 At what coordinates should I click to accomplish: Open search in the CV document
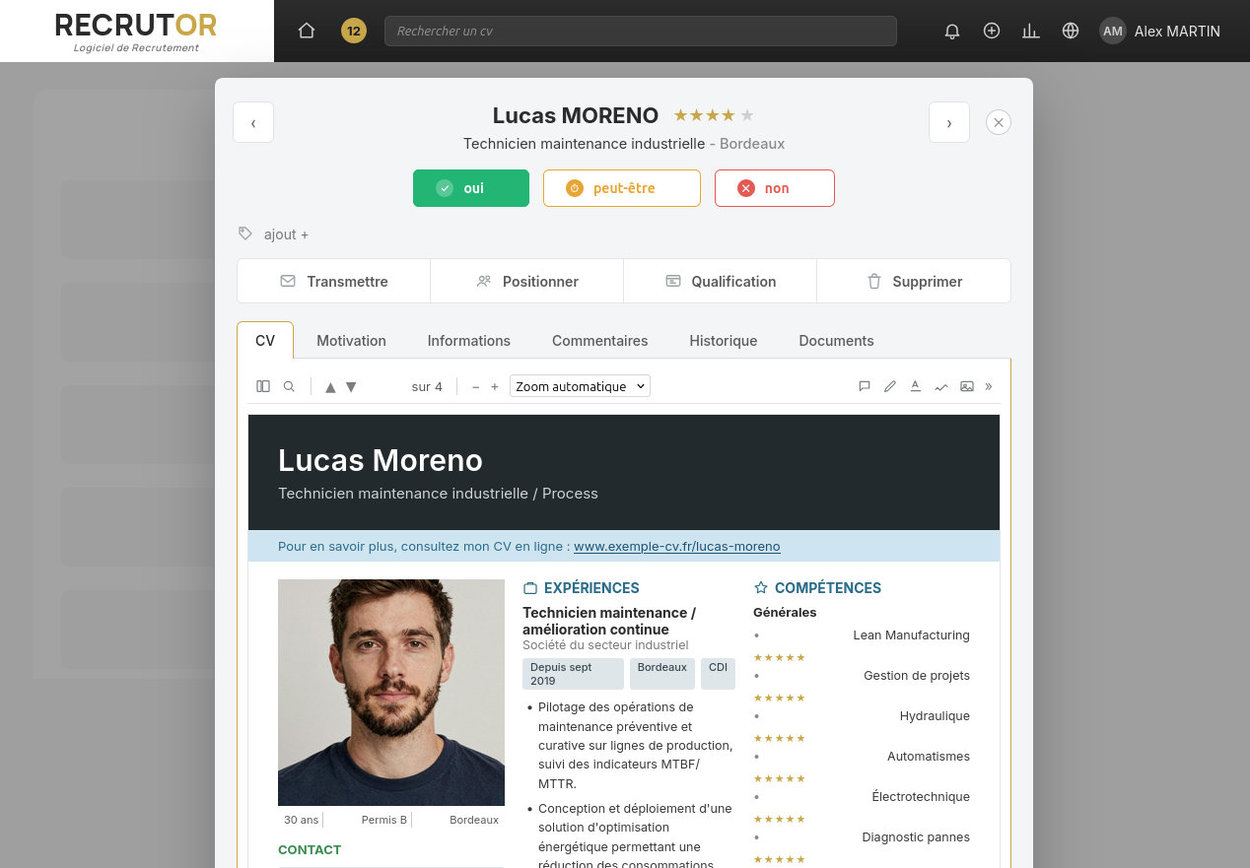point(289,386)
